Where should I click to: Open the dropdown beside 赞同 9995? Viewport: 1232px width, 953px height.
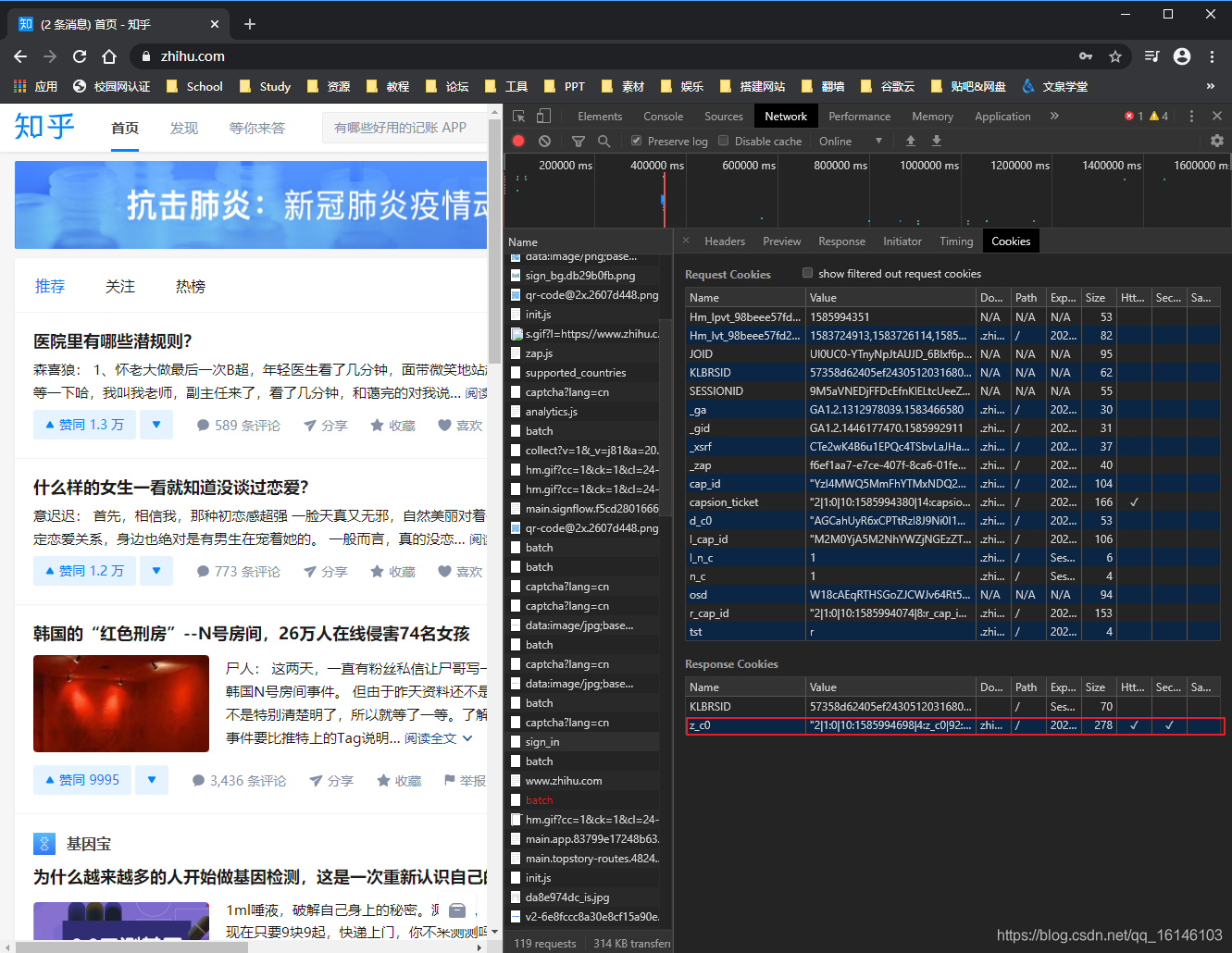coord(152,780)
